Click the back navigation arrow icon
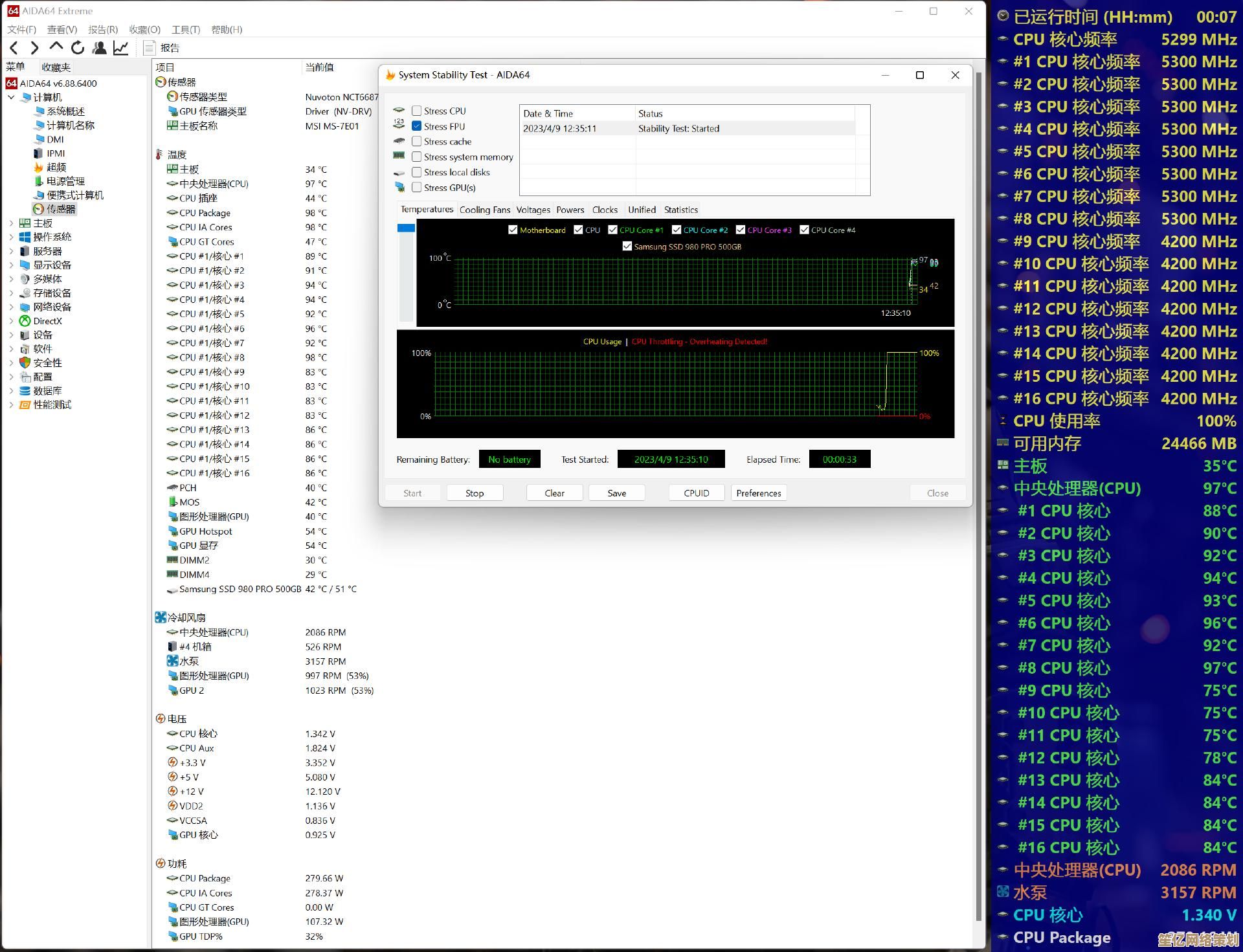This screenshot has width=1243, height=952. click(14, 48)
